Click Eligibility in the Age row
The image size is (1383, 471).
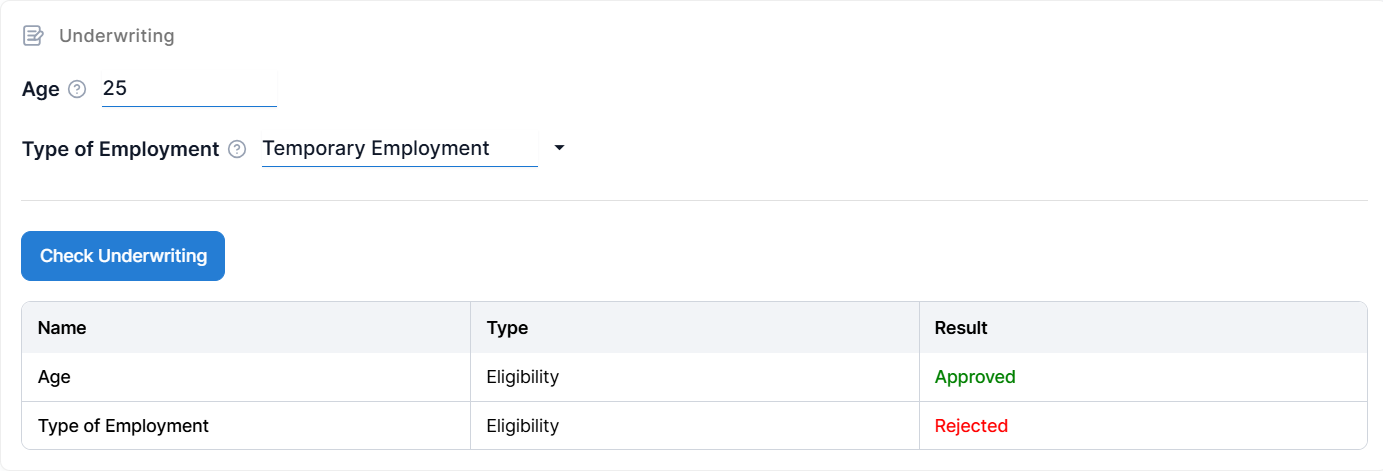[522, 377]
